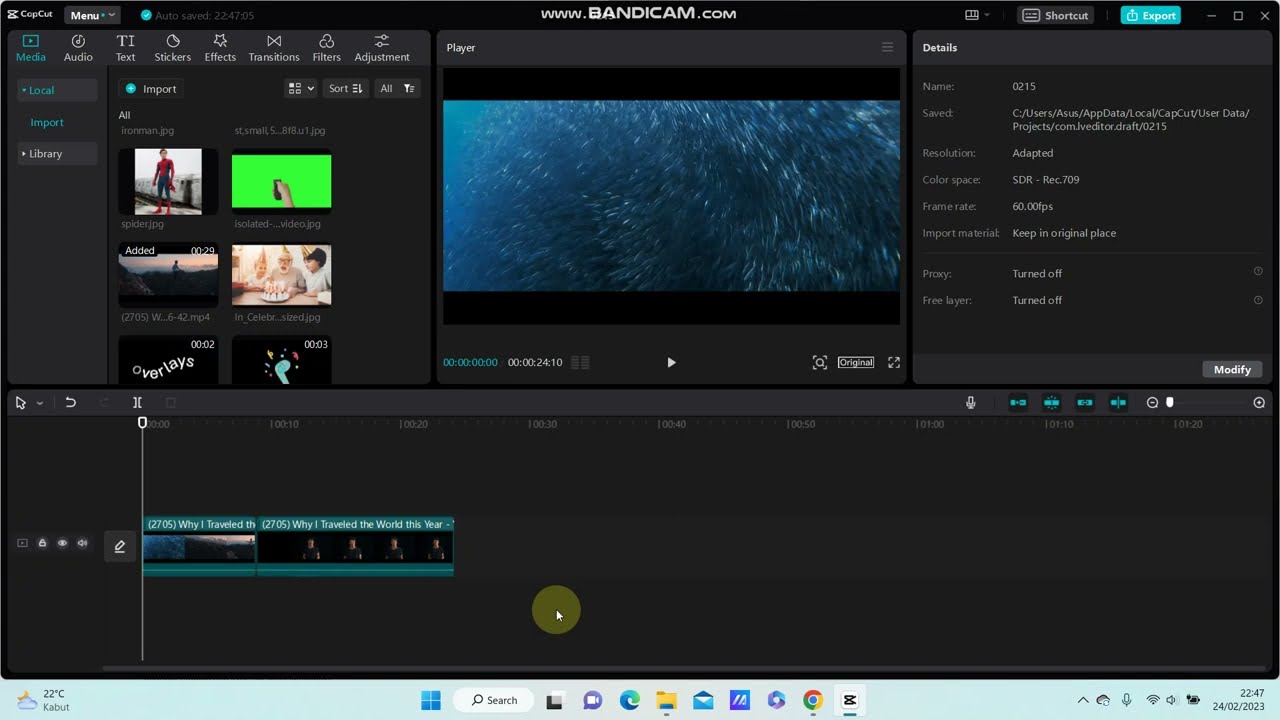
Task: Open the Filters tab
Action: (x=326, y=48)
